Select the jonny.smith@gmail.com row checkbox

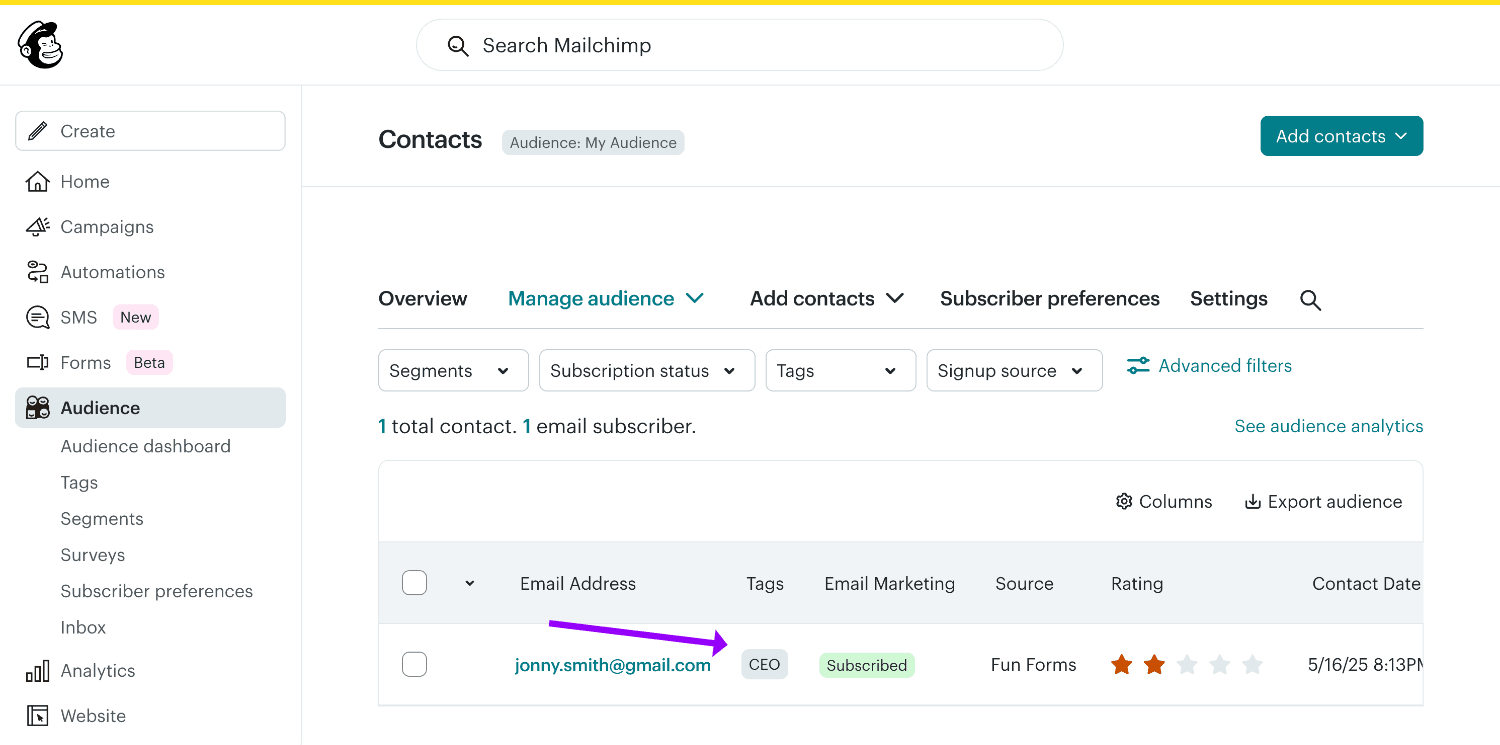coord(414,664)
